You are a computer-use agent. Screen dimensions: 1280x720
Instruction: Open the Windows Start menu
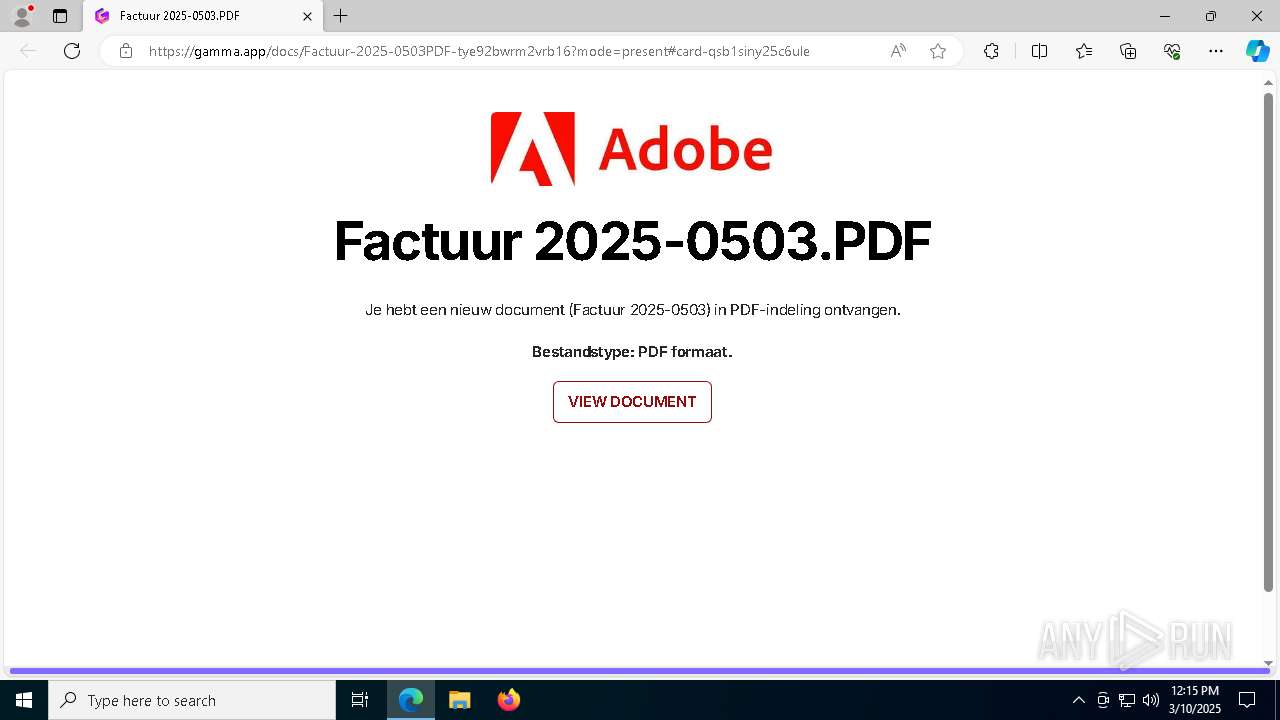[x=24, y=700]
